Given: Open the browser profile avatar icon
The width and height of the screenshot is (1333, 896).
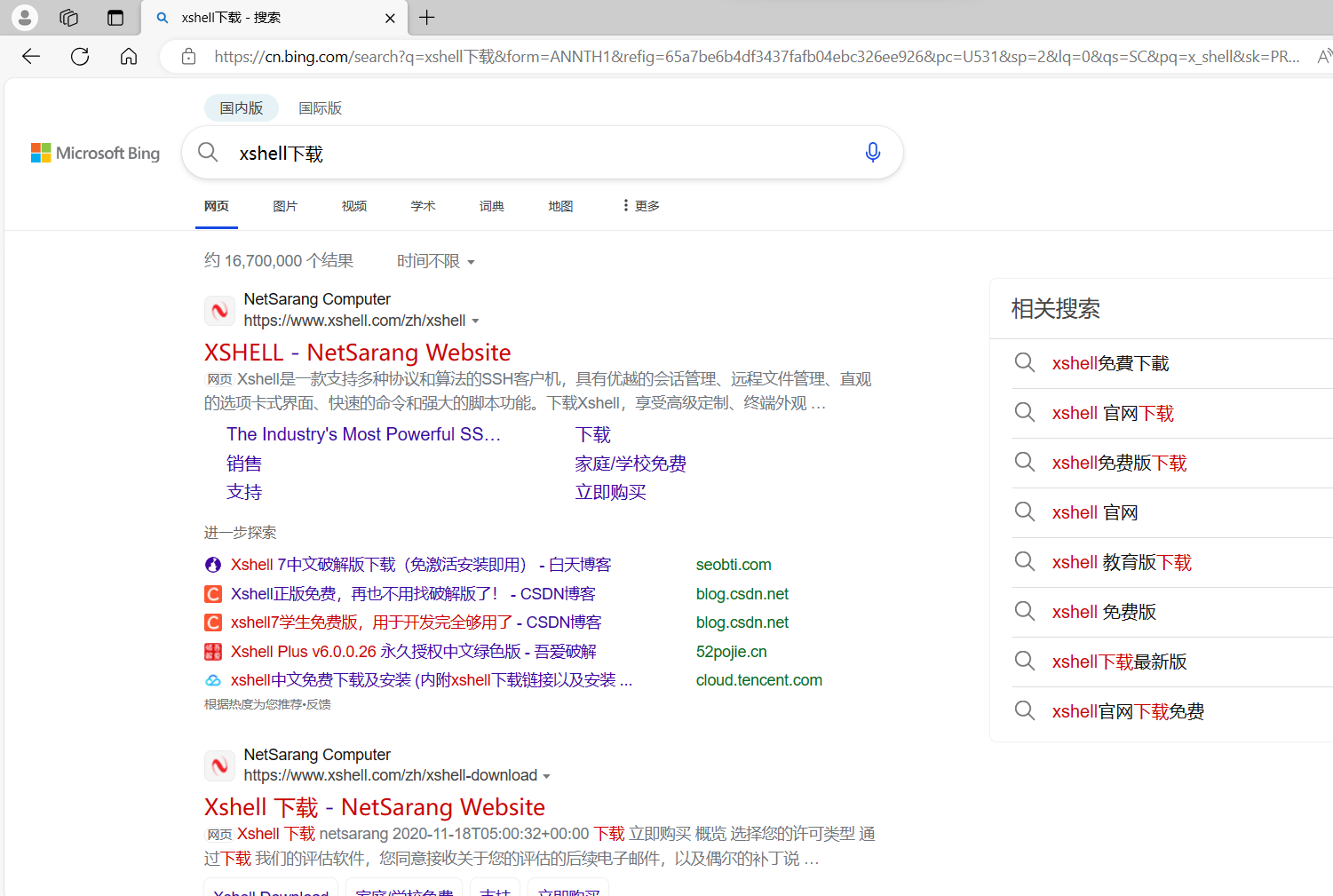Looking at the screenshot, I should 24,18.
